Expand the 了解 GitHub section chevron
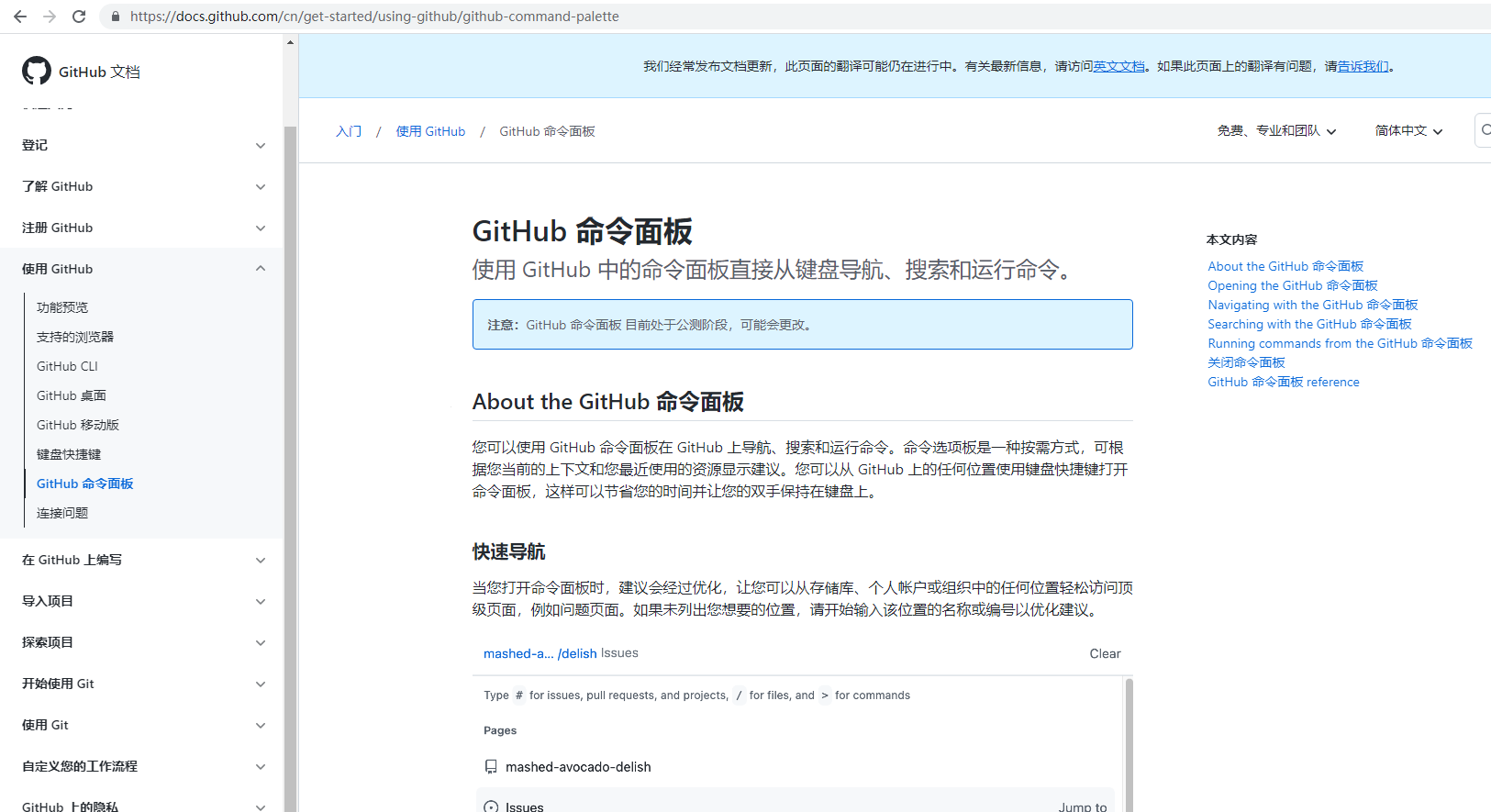 coord(261,186)
